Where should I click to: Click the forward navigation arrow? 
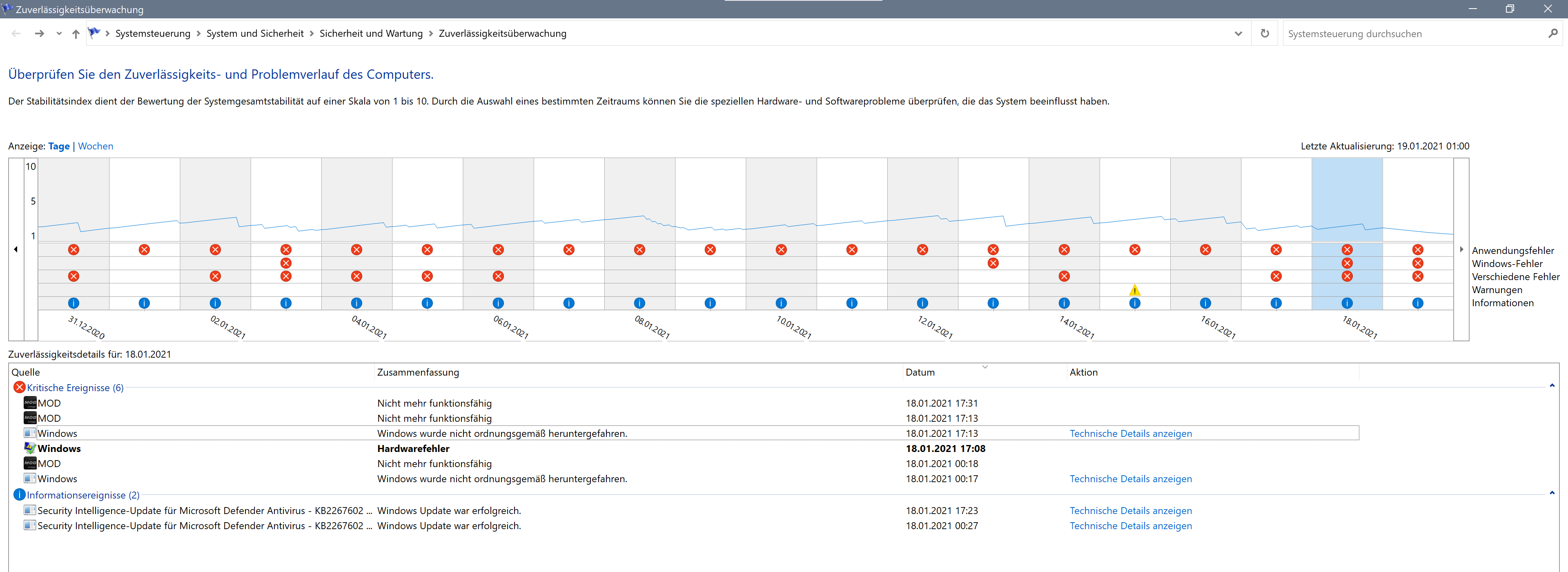(40, 33)
